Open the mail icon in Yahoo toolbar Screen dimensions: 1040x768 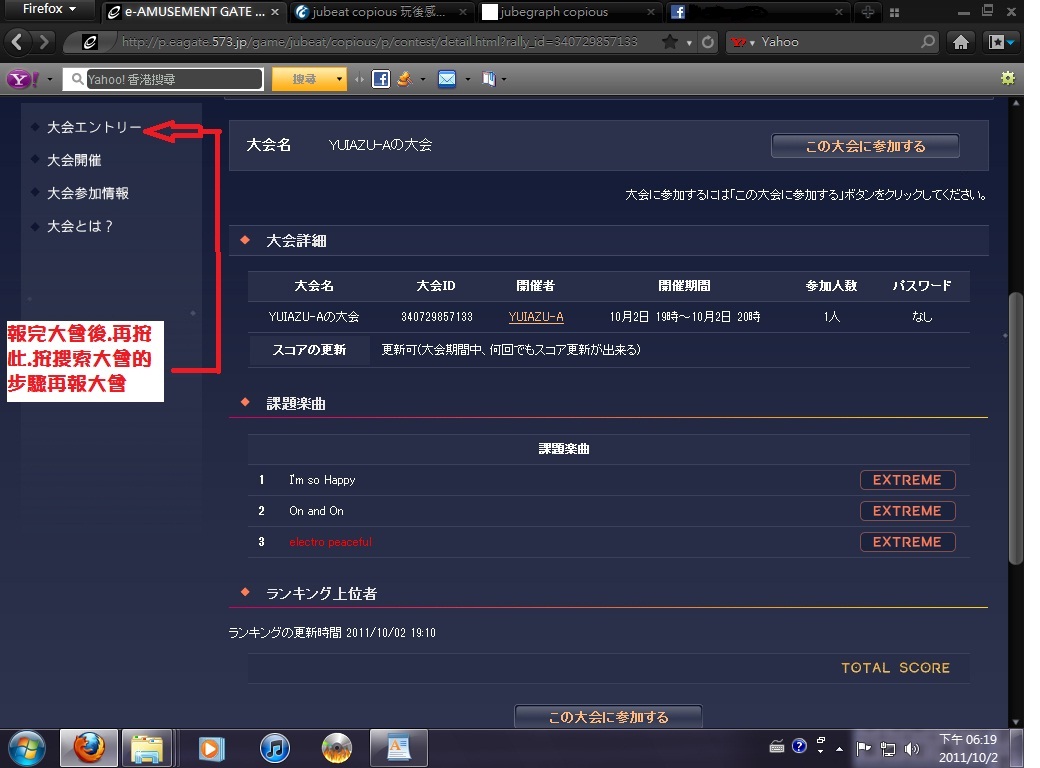point(447,79)
